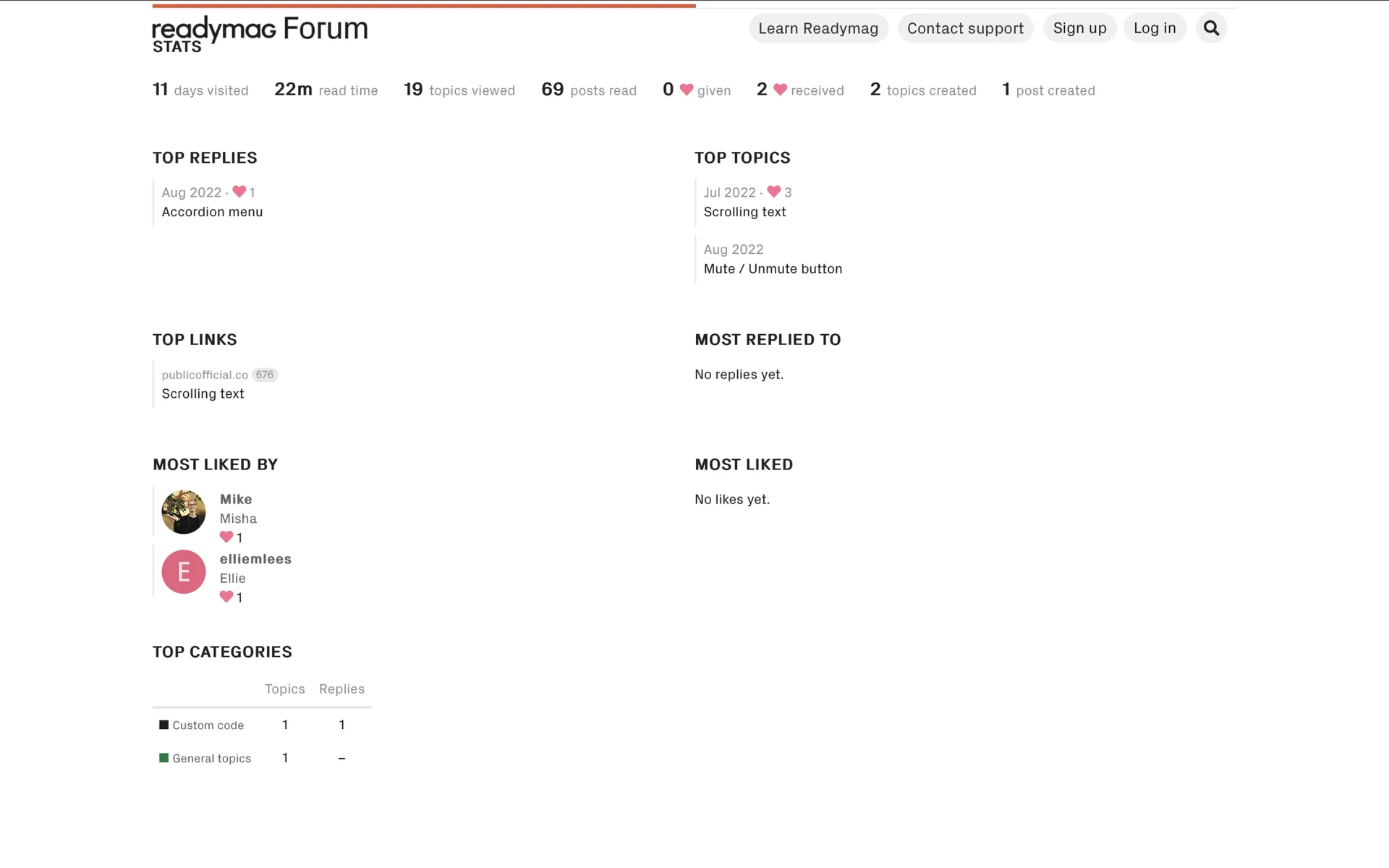Visit the publicofficial.co link
This screenshot has height=868, width=1389.
point(205,375)
